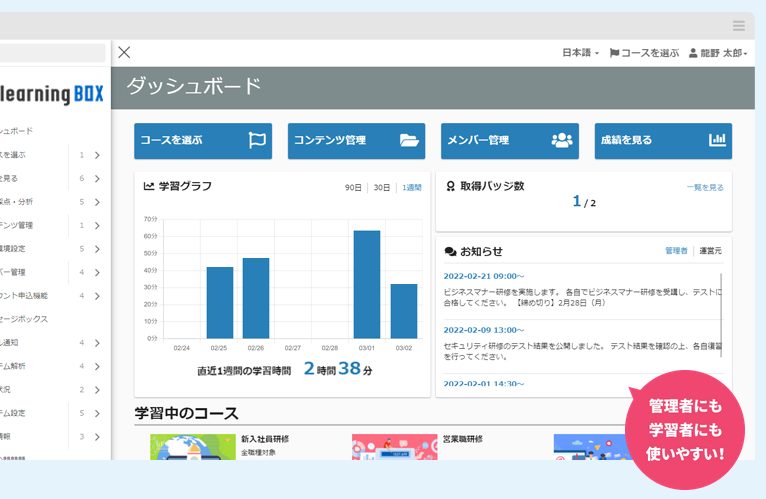This screenshot has height=499, width=766.
Task: Show 運営元 announcements
Action: tap(710, 251)
